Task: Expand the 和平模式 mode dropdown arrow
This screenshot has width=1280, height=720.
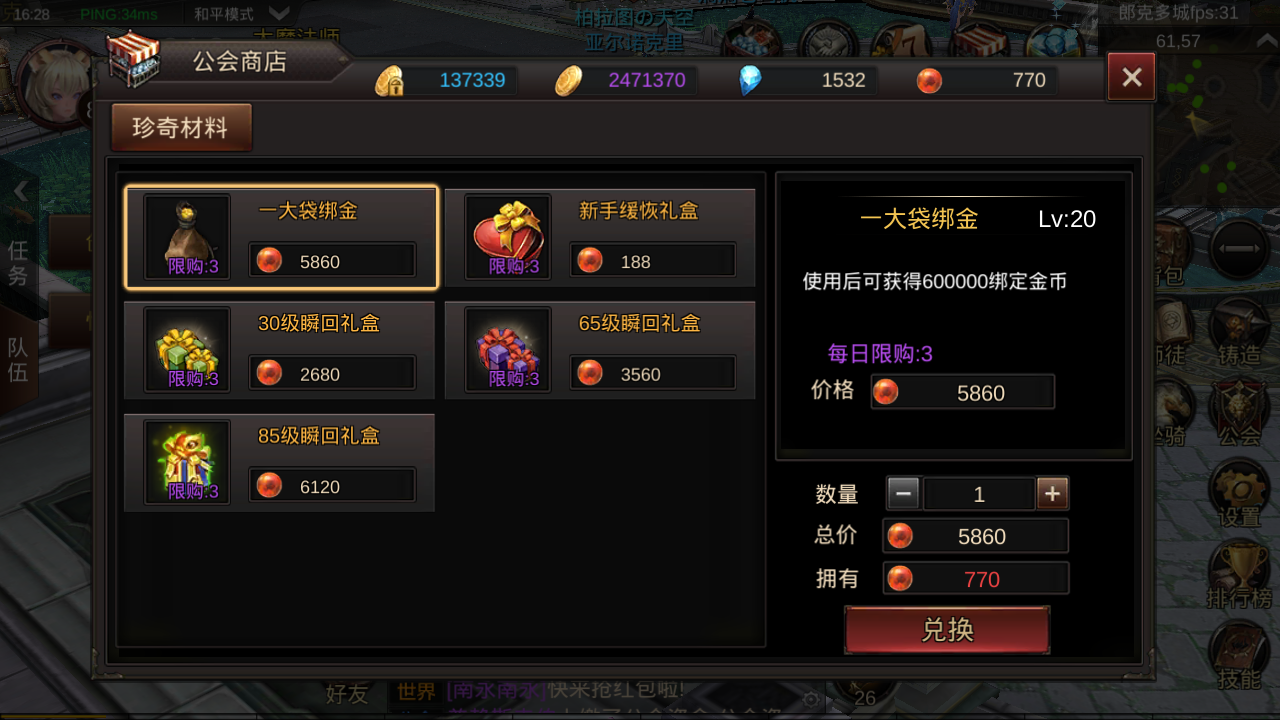Action: tap(280, 14)
